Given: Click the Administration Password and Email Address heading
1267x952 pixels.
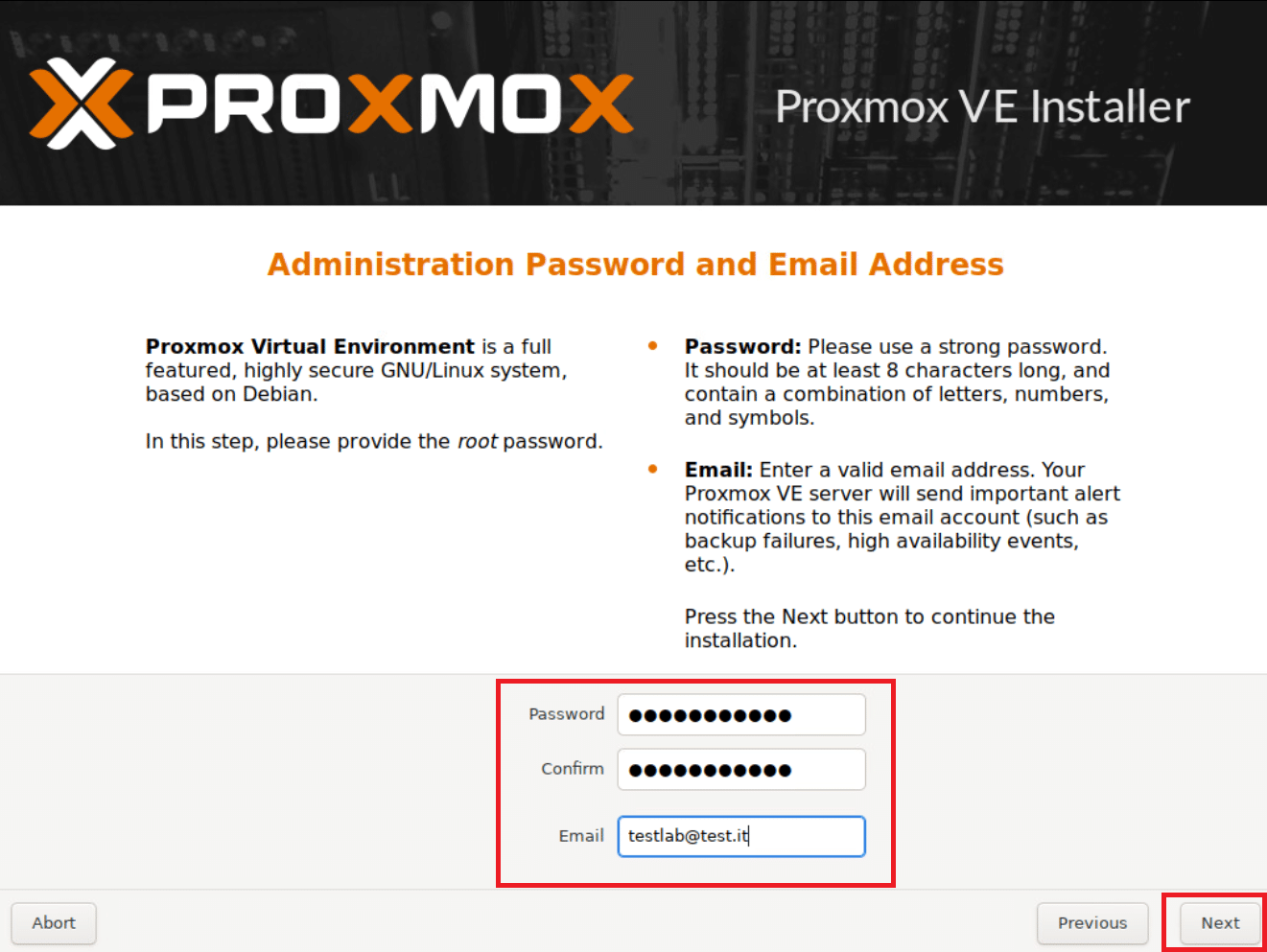Looking at the screenshot, I should click(636, 265).
